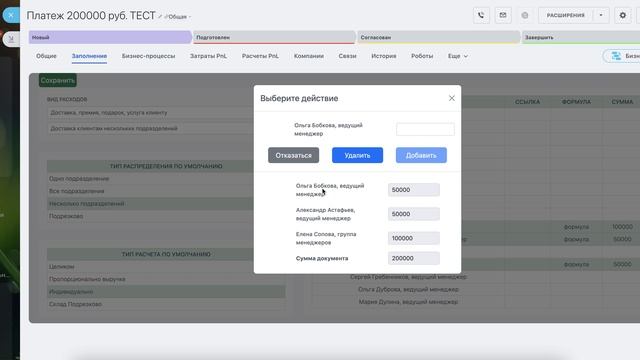
Task: Click Елена Сопова's 100000 field
Action: (414, 238)
